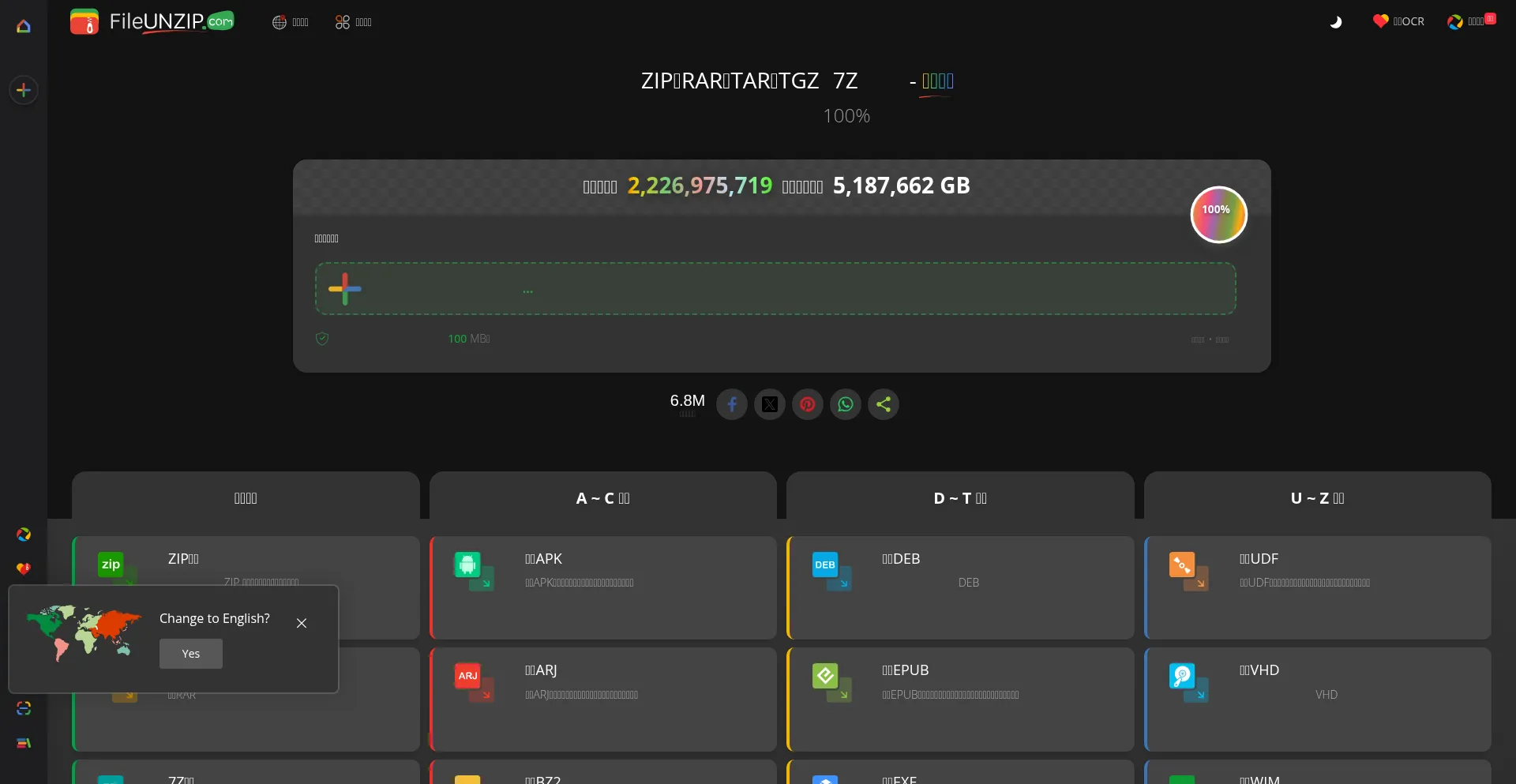Share via WhatsApp
This screenshot has height=784, width=1516.
click(x=846, y=404)
